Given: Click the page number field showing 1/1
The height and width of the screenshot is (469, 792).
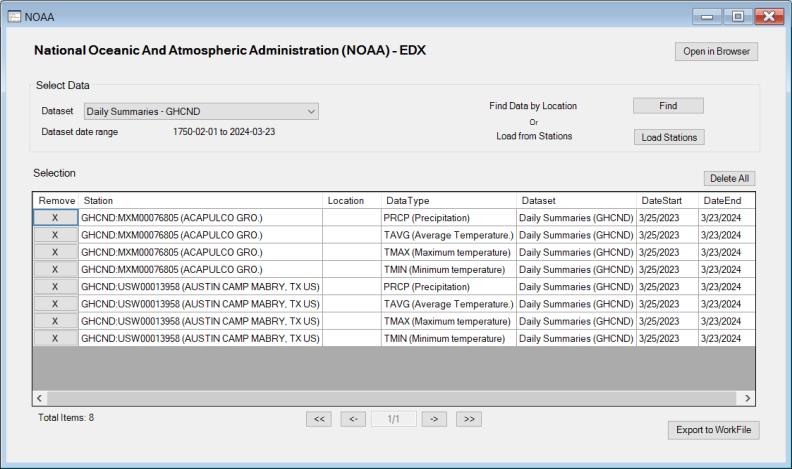Looking at the screenshot, I should 393,419.
